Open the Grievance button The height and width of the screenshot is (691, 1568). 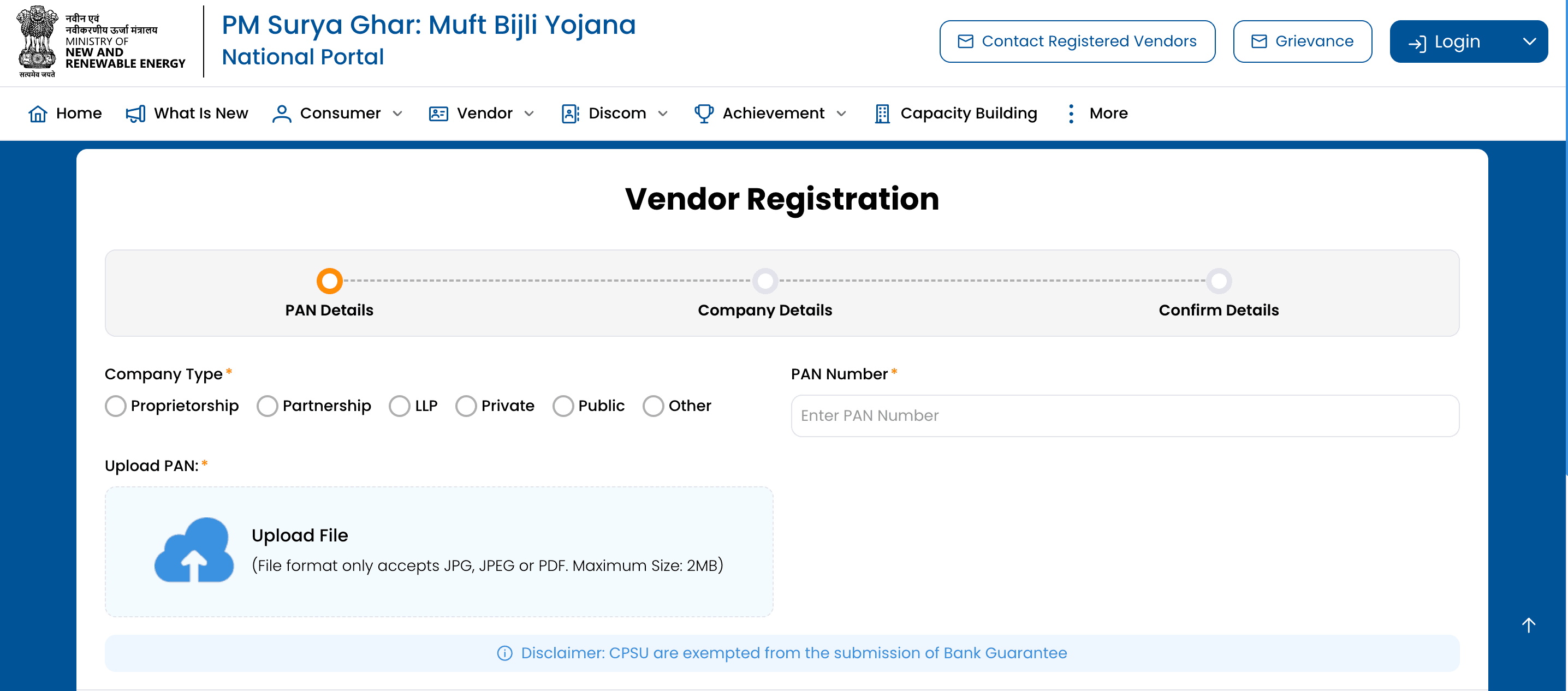click(x=1302, y=41)
